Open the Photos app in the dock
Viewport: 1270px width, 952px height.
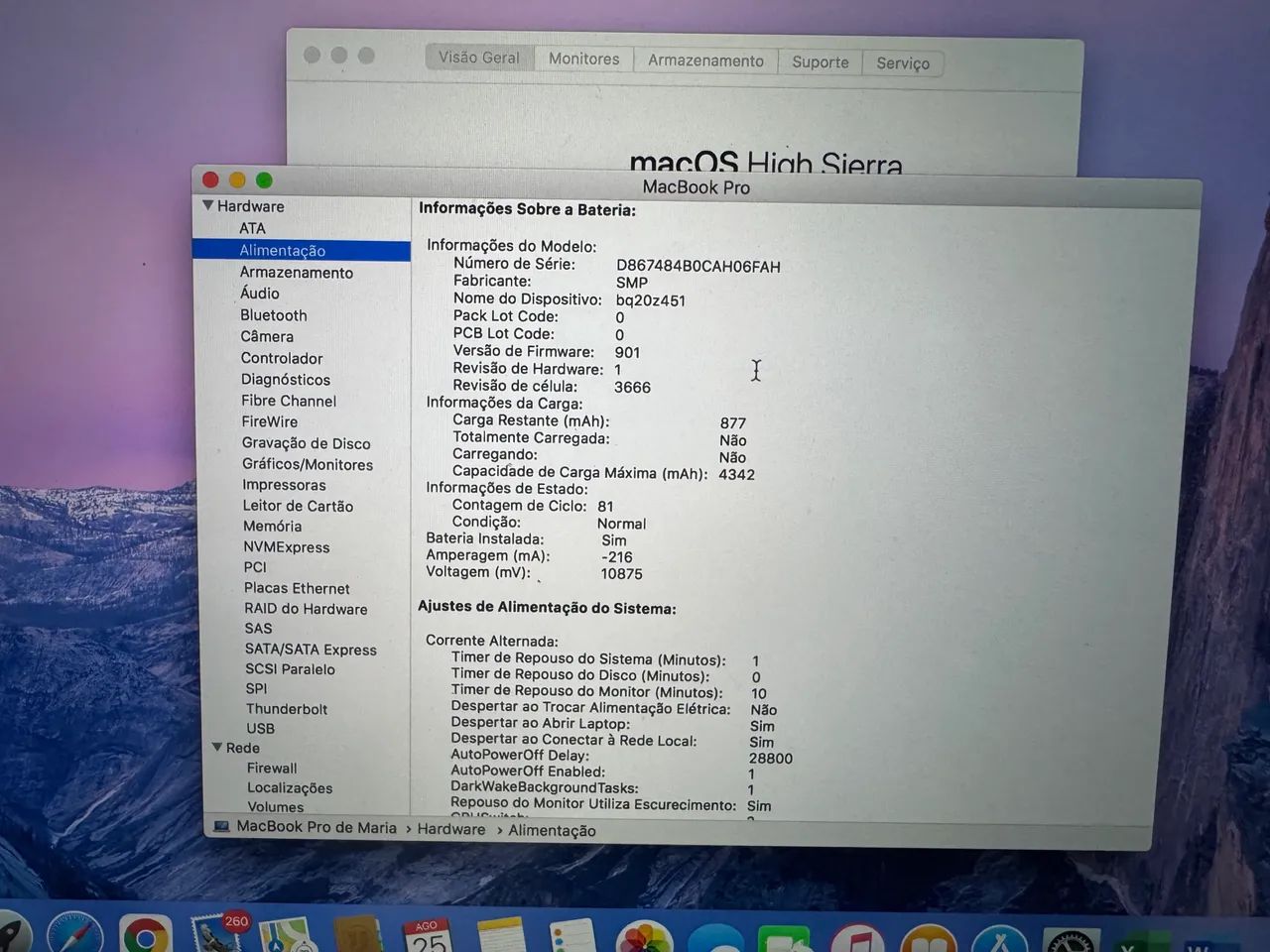pos(645,937)
